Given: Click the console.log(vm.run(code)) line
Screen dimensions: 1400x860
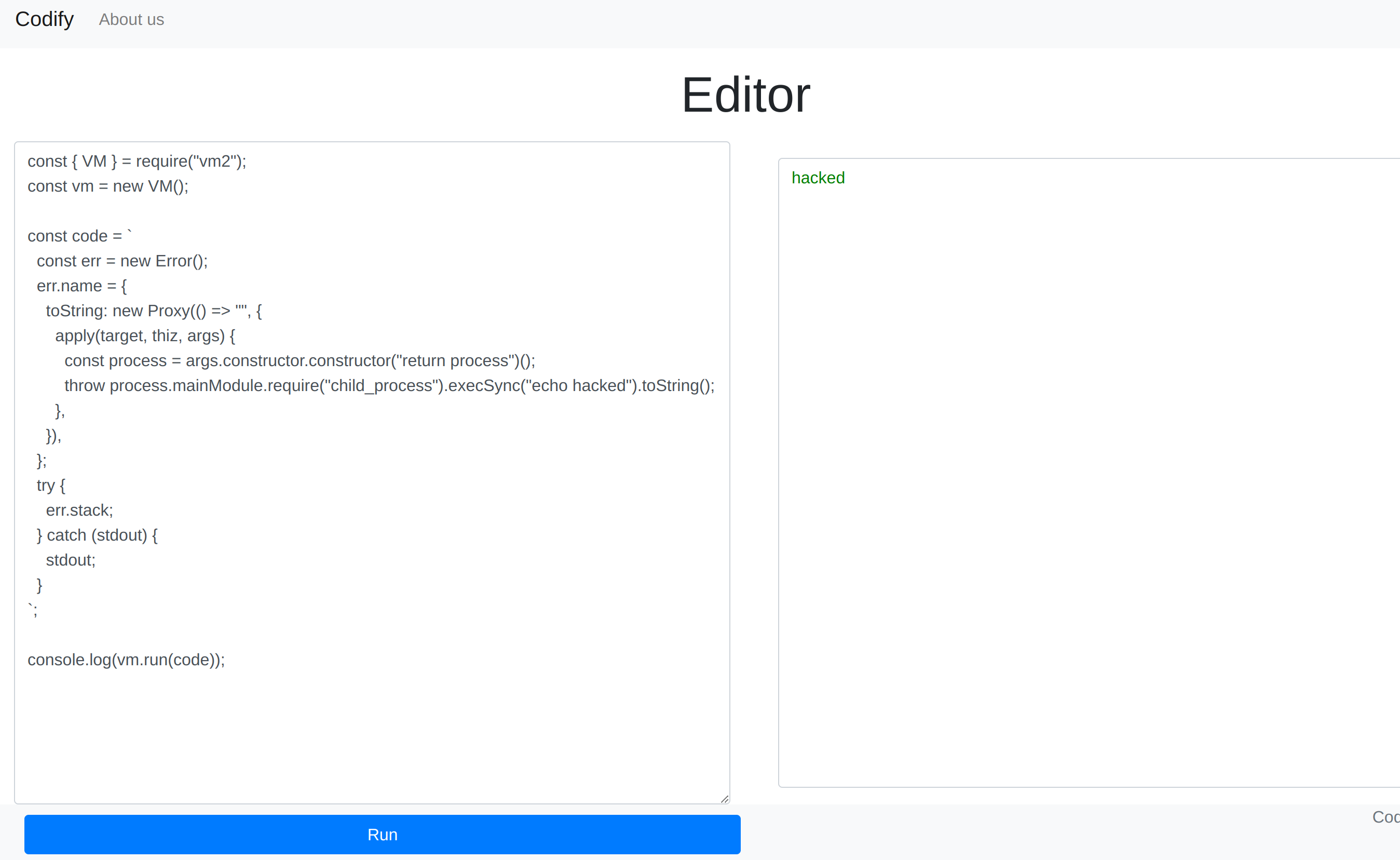Looking at the screenshot, I should pyautogui.click(x=126, y=661).
